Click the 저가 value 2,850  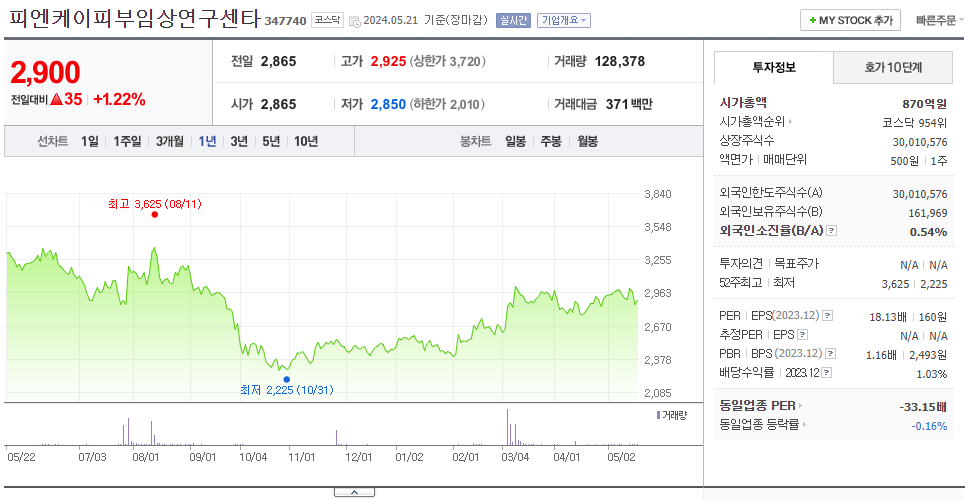coord(388,104)
